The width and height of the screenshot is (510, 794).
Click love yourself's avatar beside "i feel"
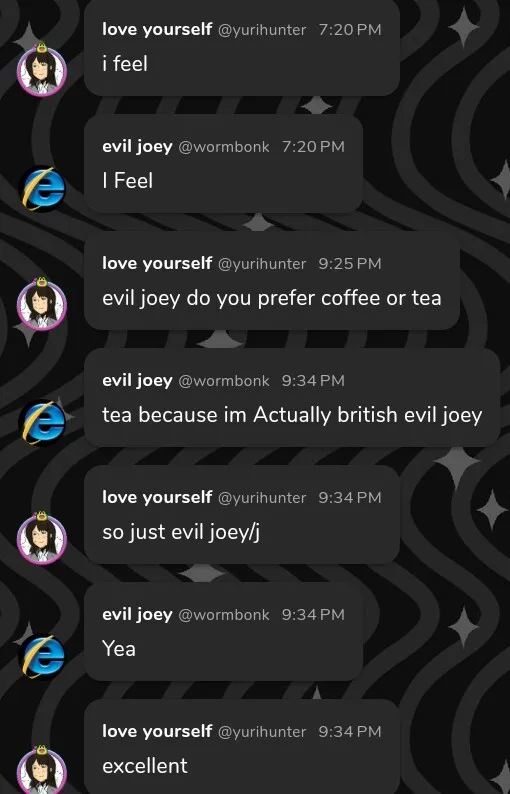click(42, 70)
